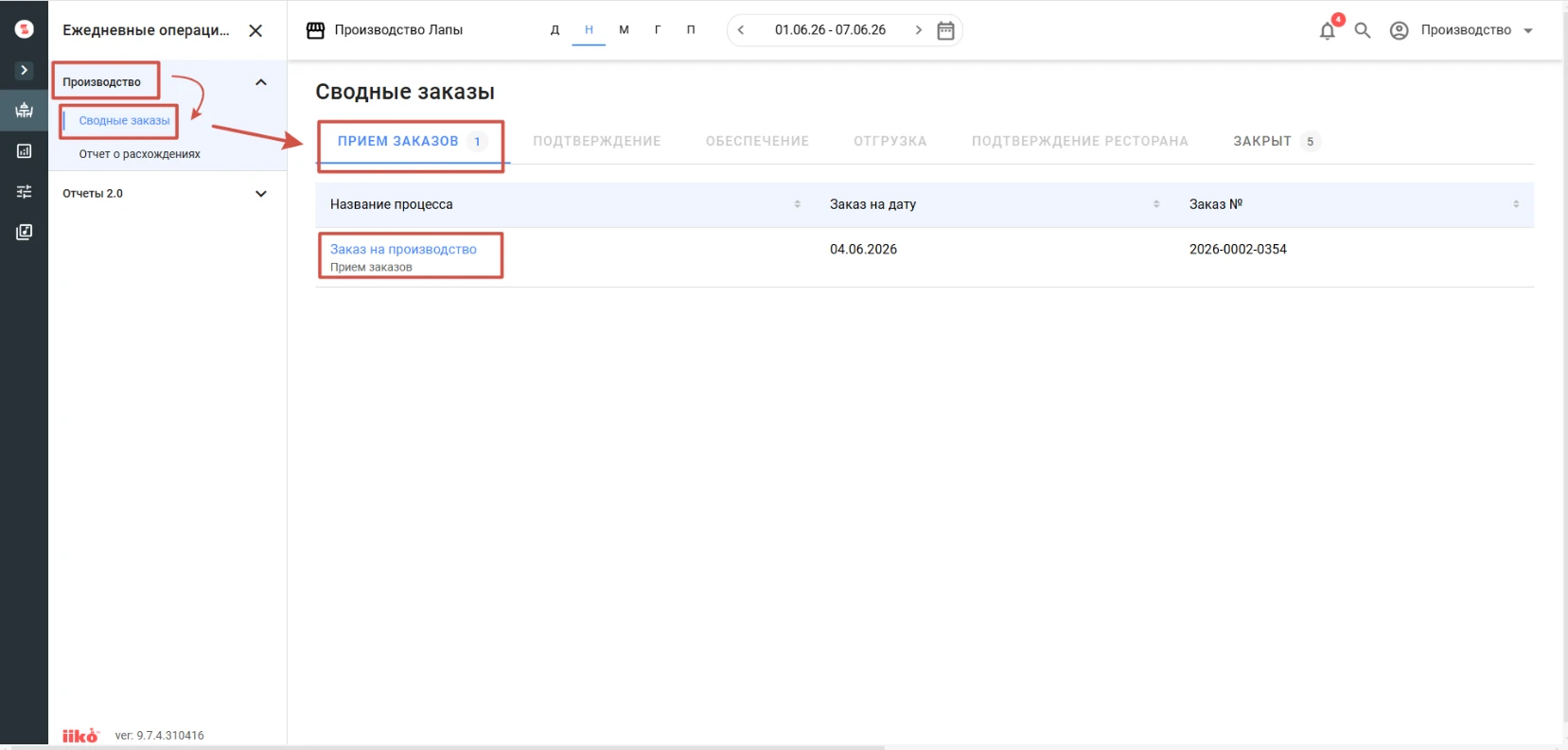Switch to the ПОДТВЕРЖДЕНИЕ tab
Image resolution: width=1568 pixels, height=750 pixels.
[x=597, y=141]
